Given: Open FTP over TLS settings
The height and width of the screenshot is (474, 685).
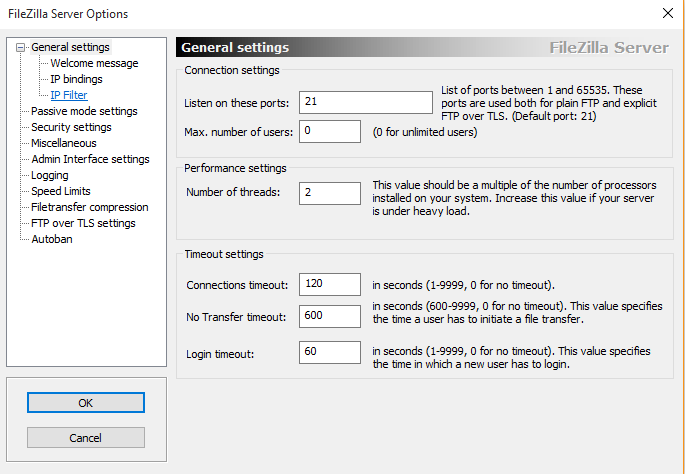Looking at the screenshot, I should (83, 223).
